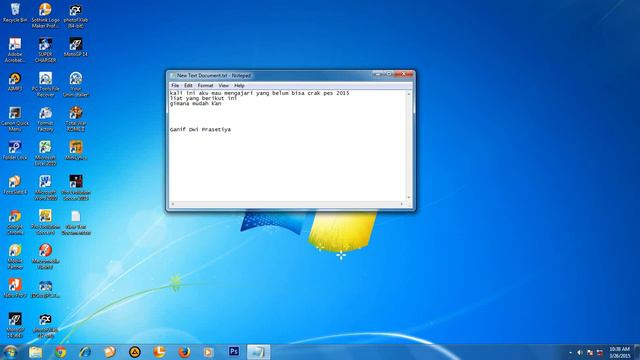The height and width of the screenshot is (360, 640).
Task: Click Notepad horizontal scrollbar right arrow
Action: (402, 204)
